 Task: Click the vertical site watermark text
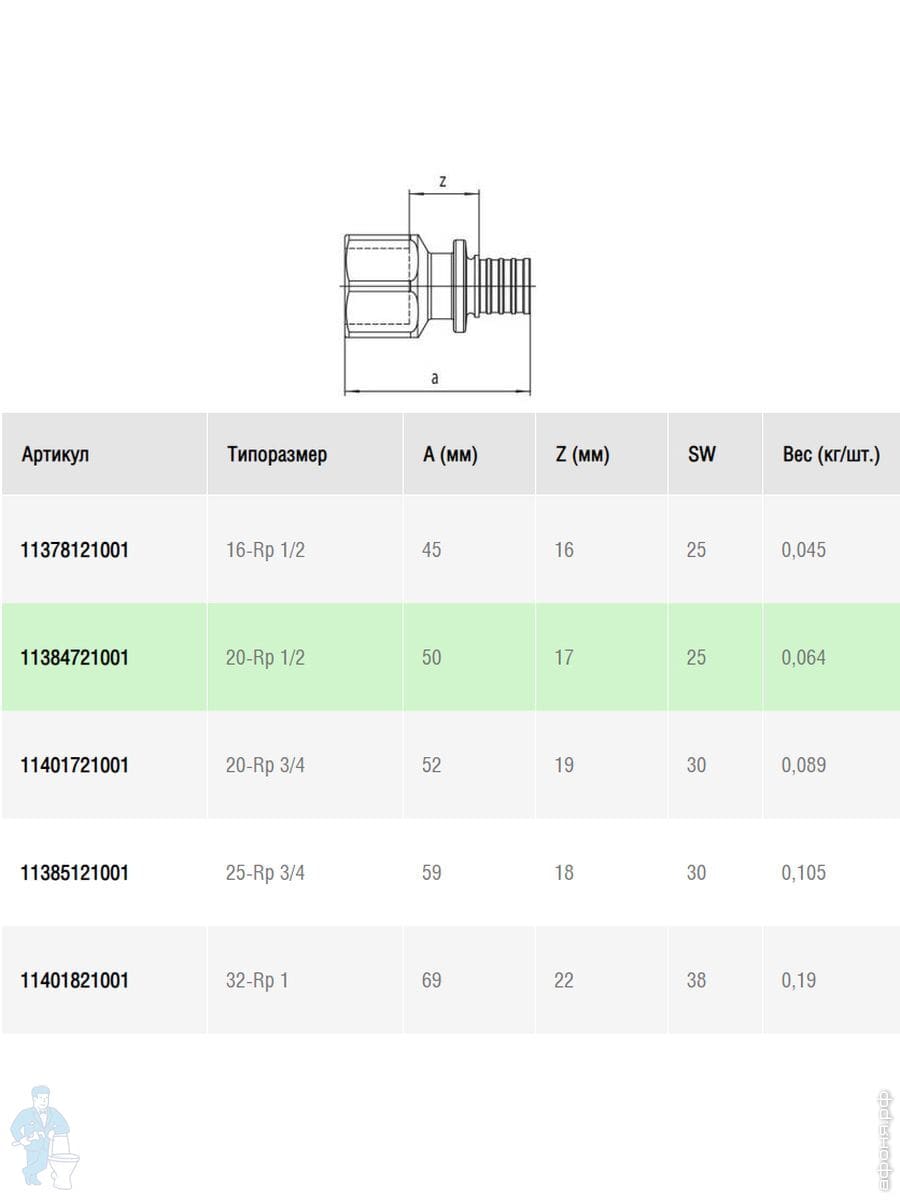coord(881,1140)
